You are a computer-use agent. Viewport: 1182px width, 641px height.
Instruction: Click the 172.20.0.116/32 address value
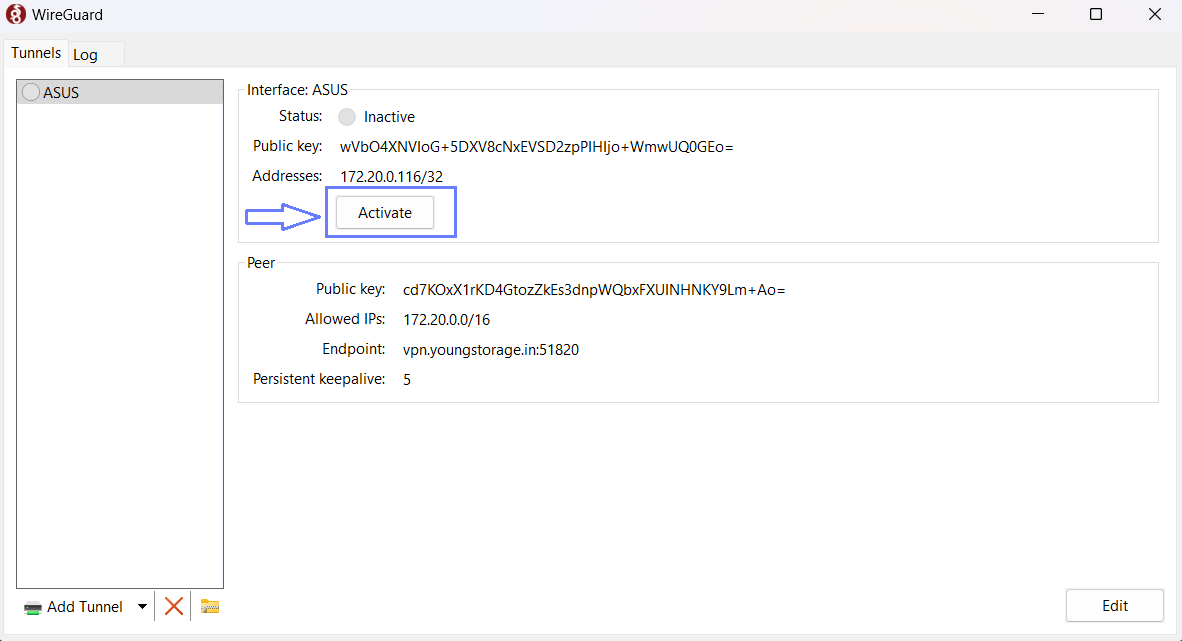(x=391, y=177)
